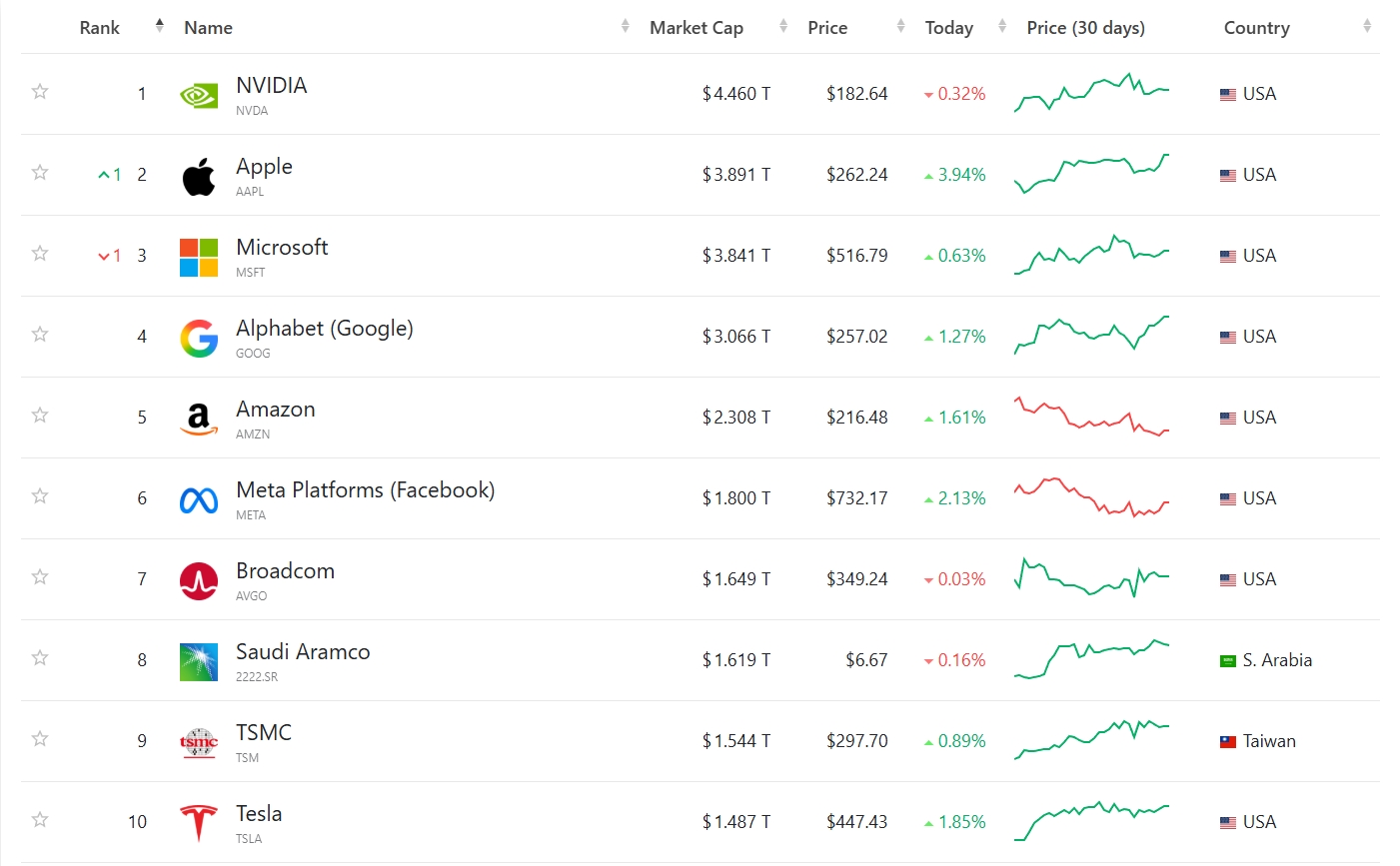Toggle favorite star for NVIDIA

(x=40, y=92)
